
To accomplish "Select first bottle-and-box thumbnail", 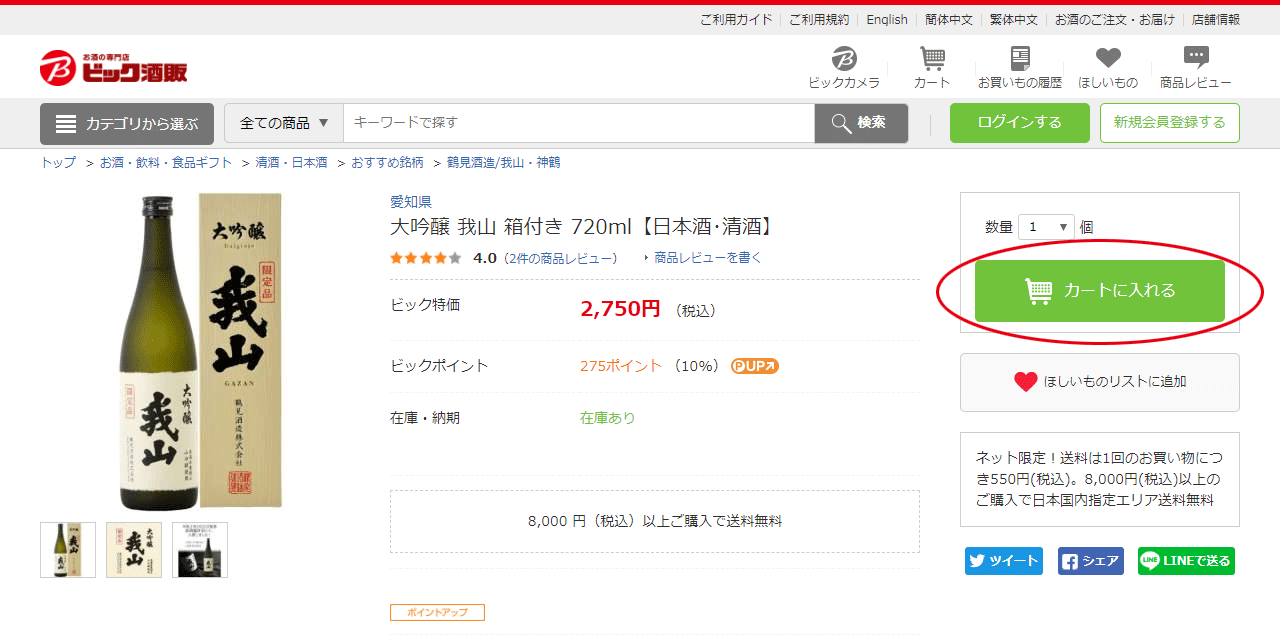I will point(68,550).
